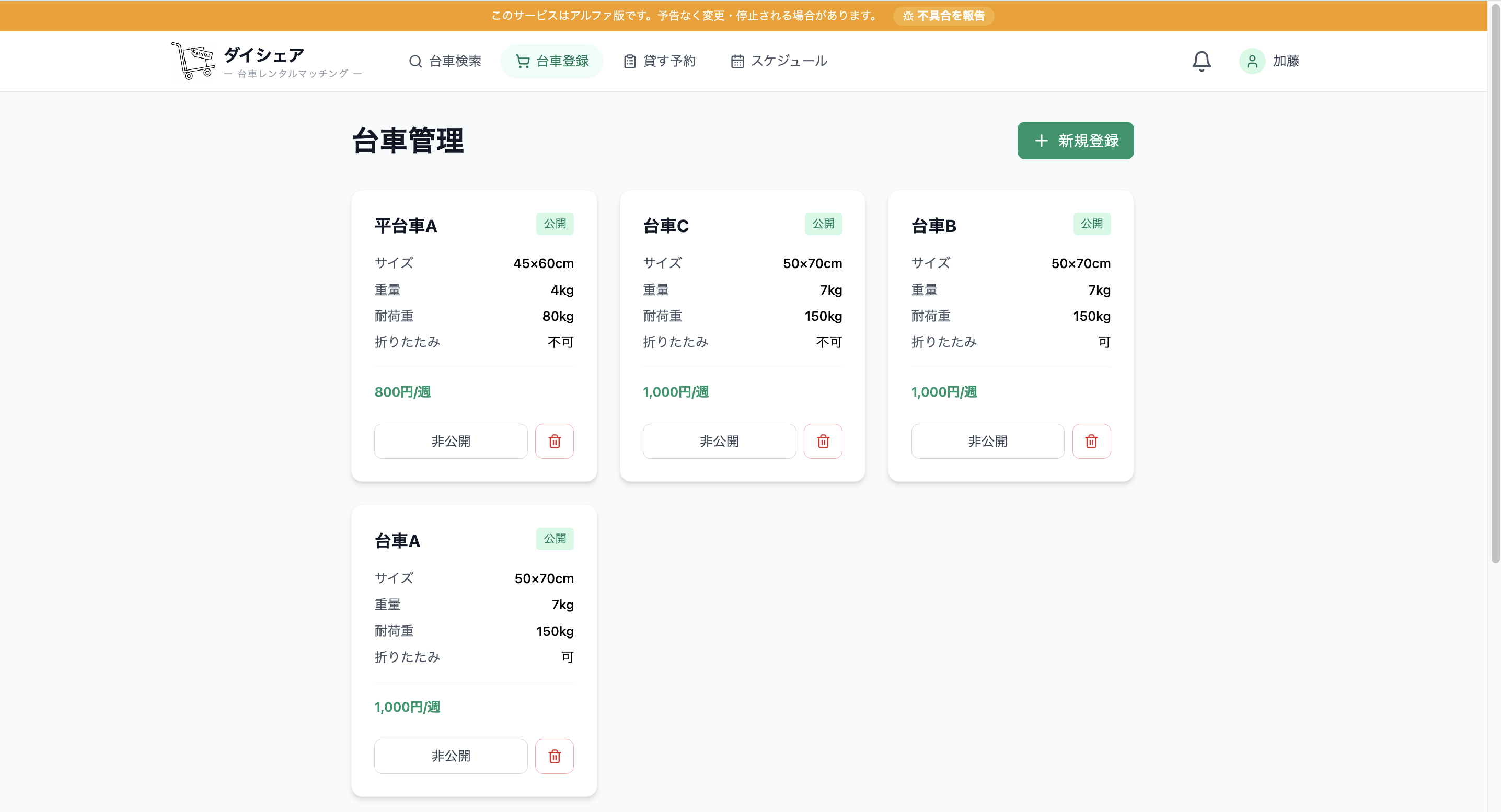Go to the スケジュール tab
Image resolution: width=1501 pixels, height=812 pixels.
point(779,61)
